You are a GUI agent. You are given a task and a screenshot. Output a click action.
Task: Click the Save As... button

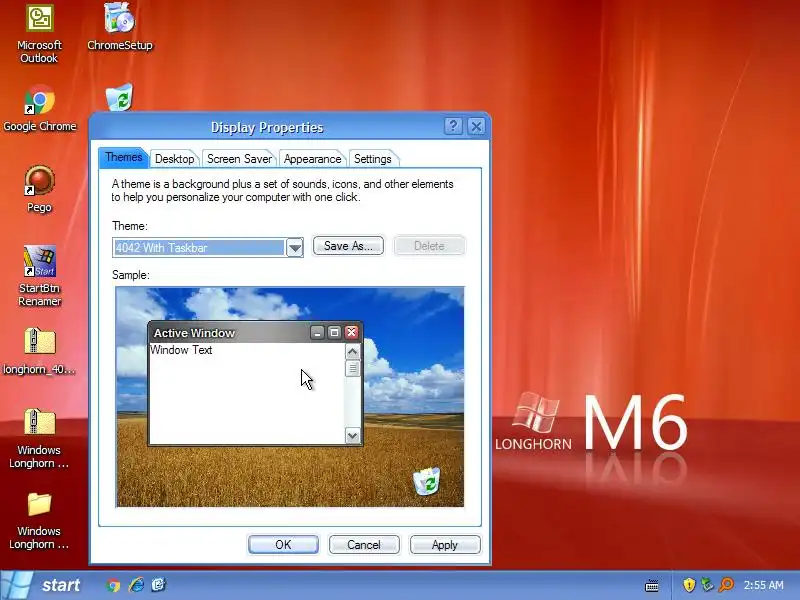pyautogui.click(x=348, y=246)
